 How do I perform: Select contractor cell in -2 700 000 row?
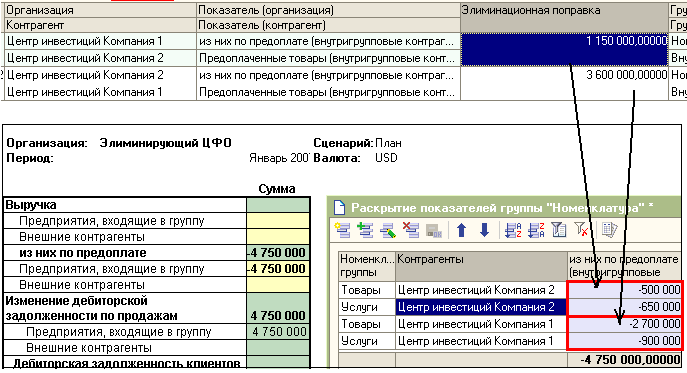481,324
